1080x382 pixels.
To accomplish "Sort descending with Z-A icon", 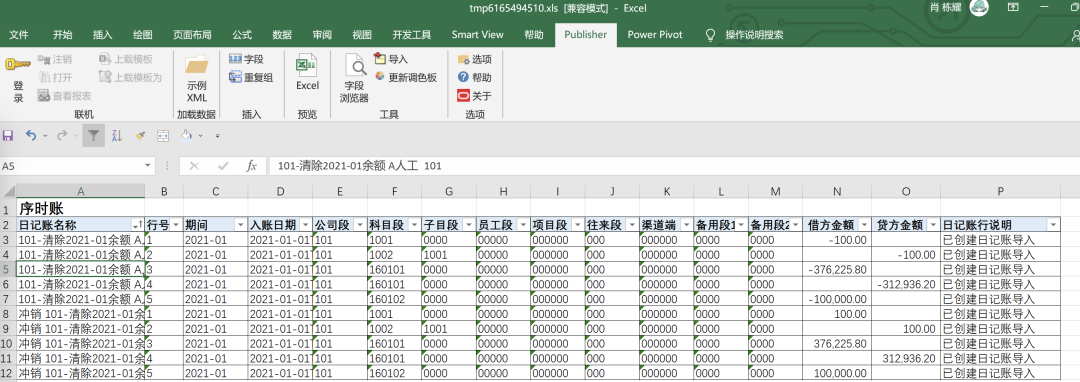I will [x=116, y=136].
